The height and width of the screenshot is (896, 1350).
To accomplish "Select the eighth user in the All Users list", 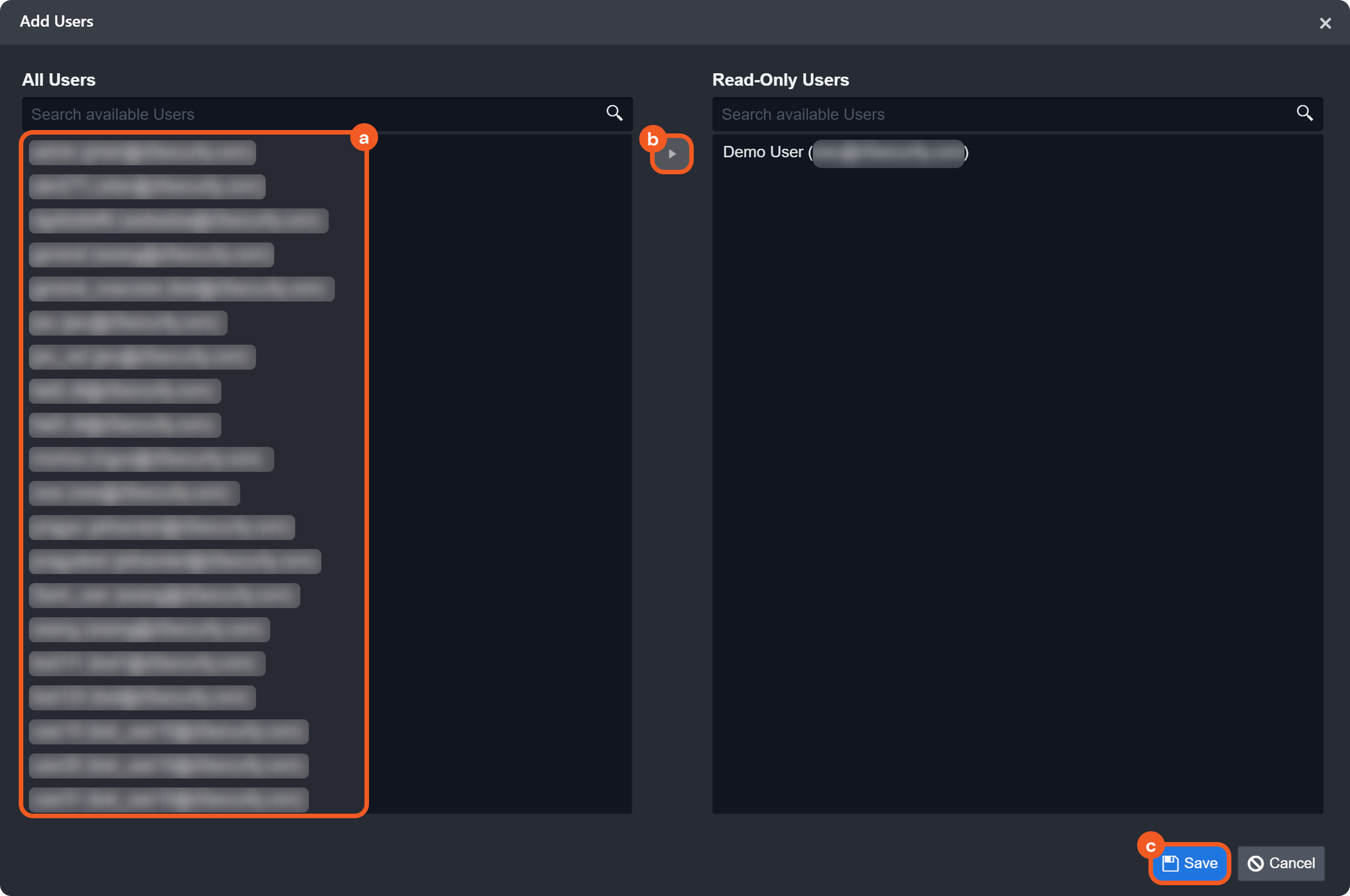I will pyautogui.click(x=125, y=391).
